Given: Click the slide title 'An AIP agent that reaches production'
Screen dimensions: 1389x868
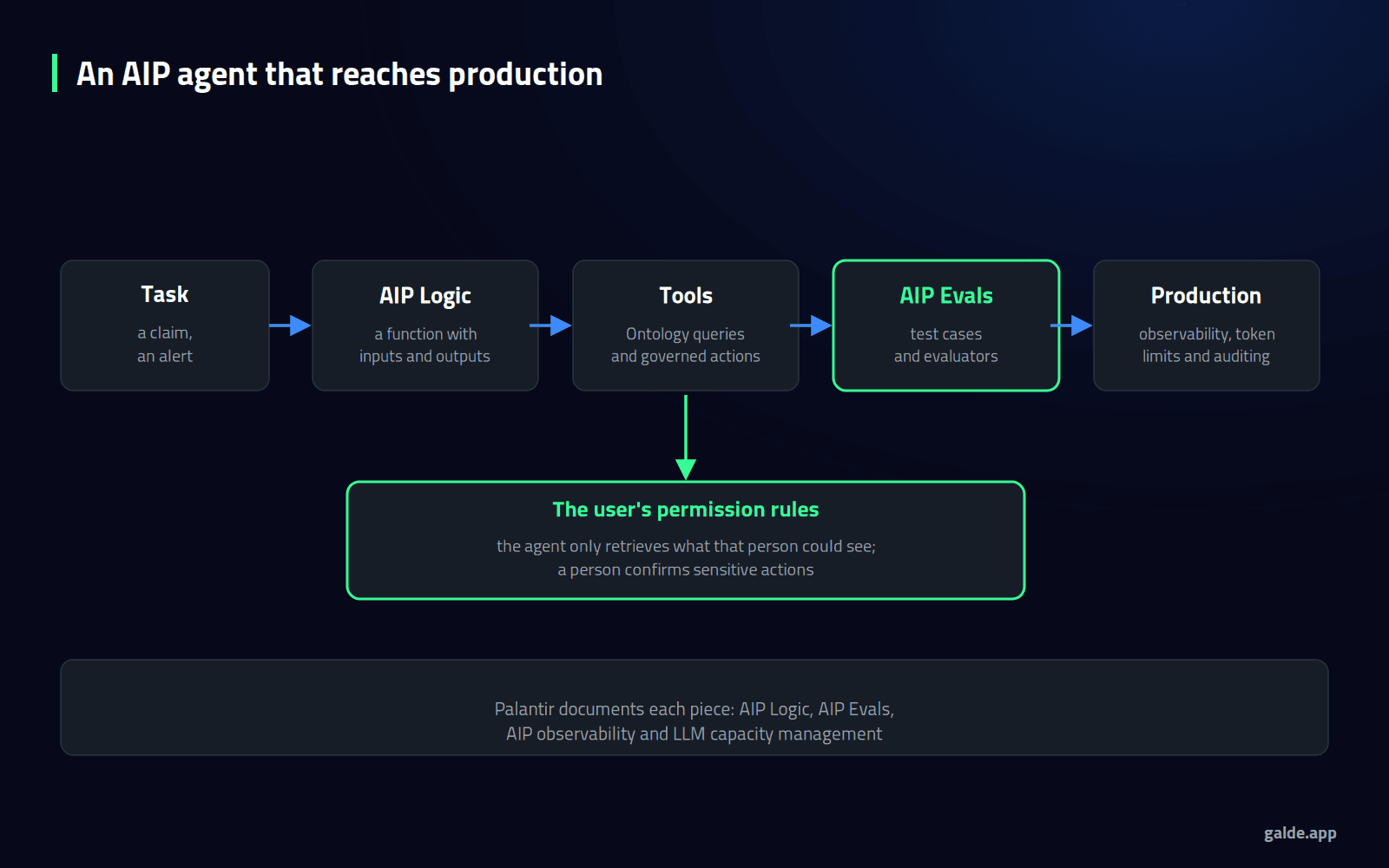Looking at the screenshot, I should (x=339, y=75).
